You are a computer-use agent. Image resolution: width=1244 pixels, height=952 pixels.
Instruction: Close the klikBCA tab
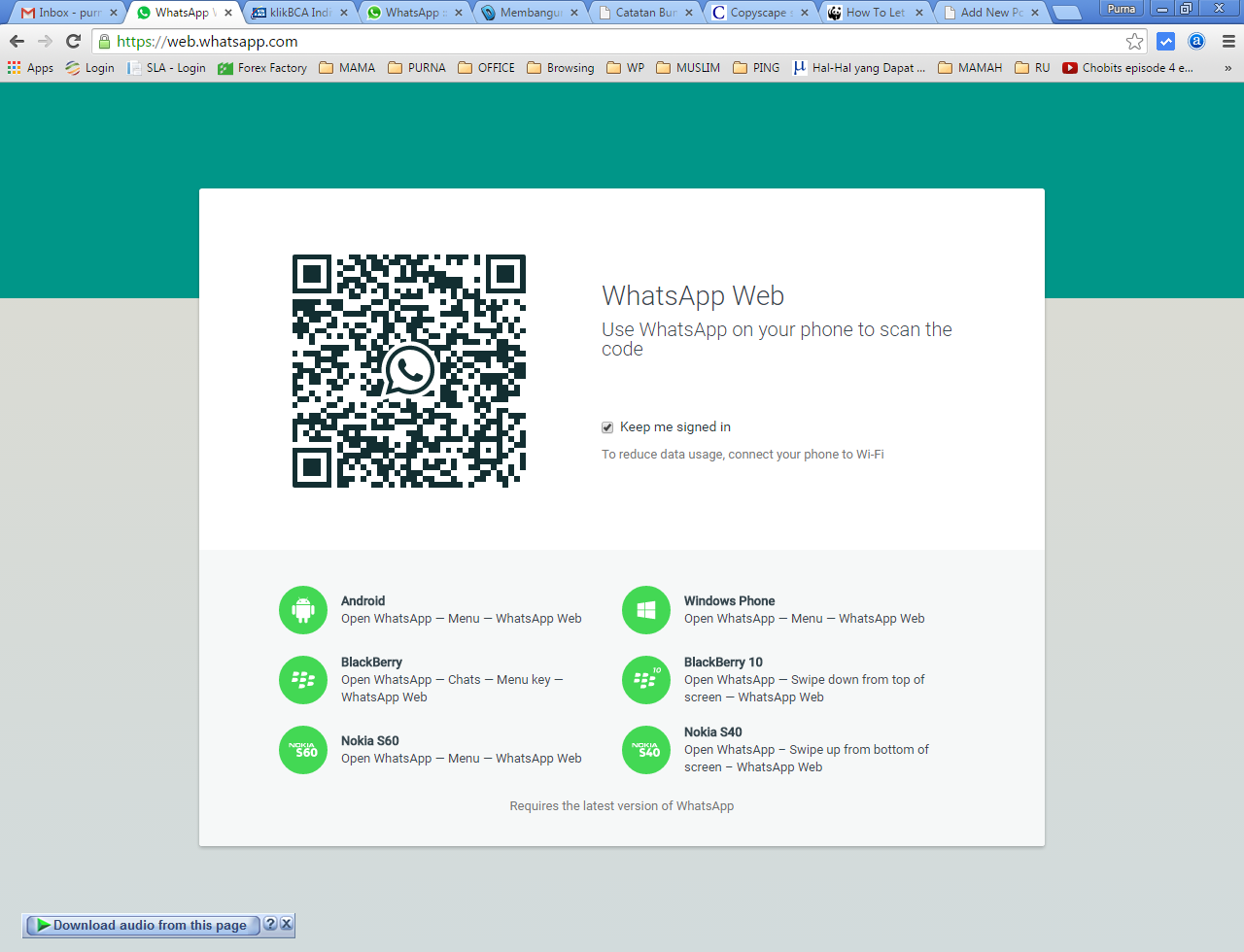tap(343, 13)
